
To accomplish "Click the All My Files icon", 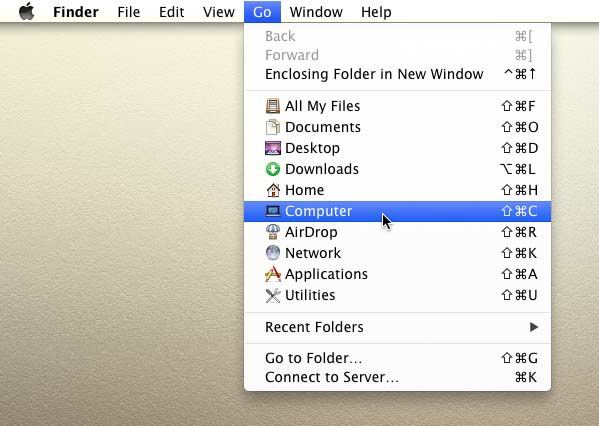I will tap(273, 106).
